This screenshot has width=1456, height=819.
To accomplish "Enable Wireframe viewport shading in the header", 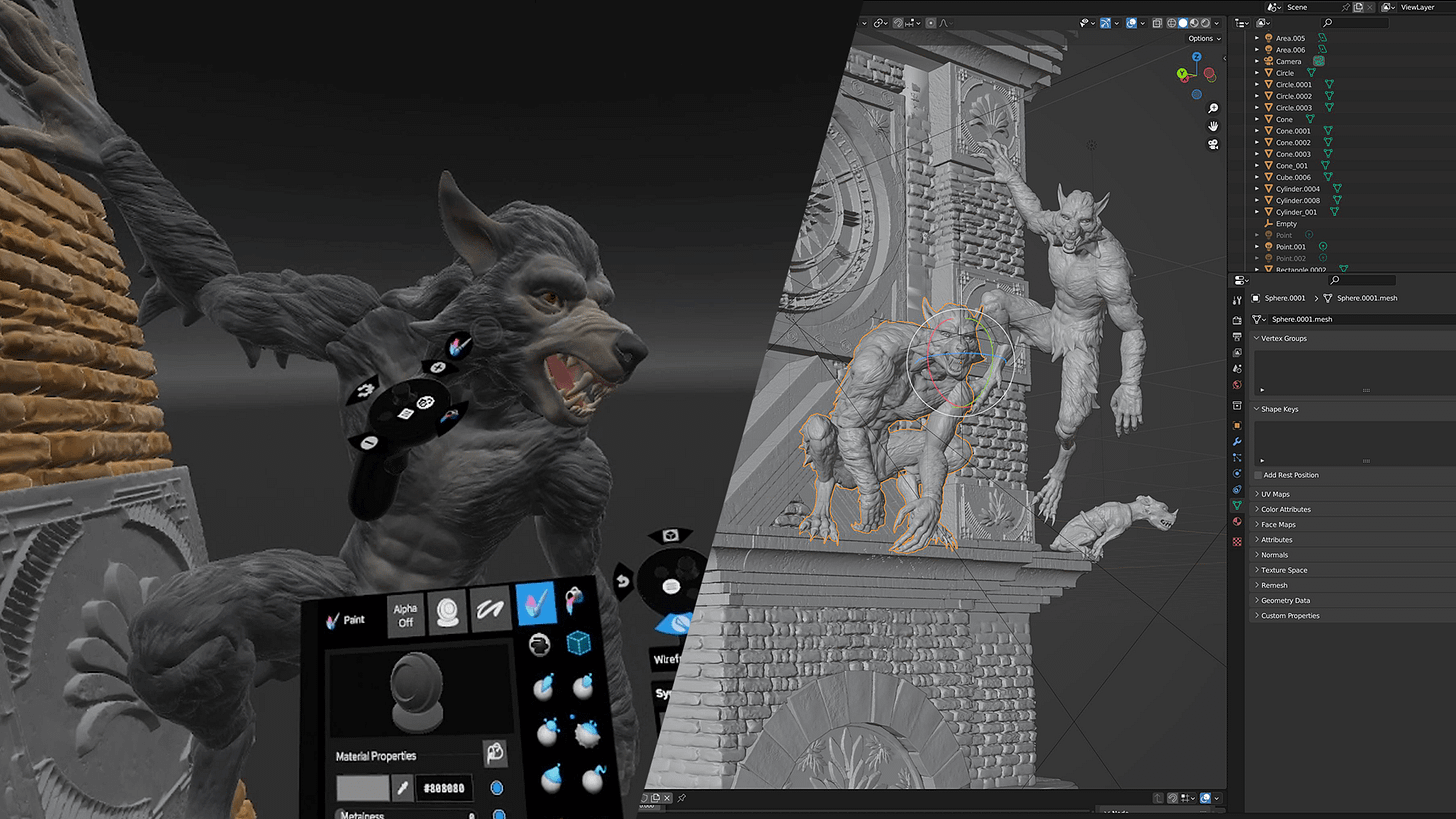I will 1172,22.
